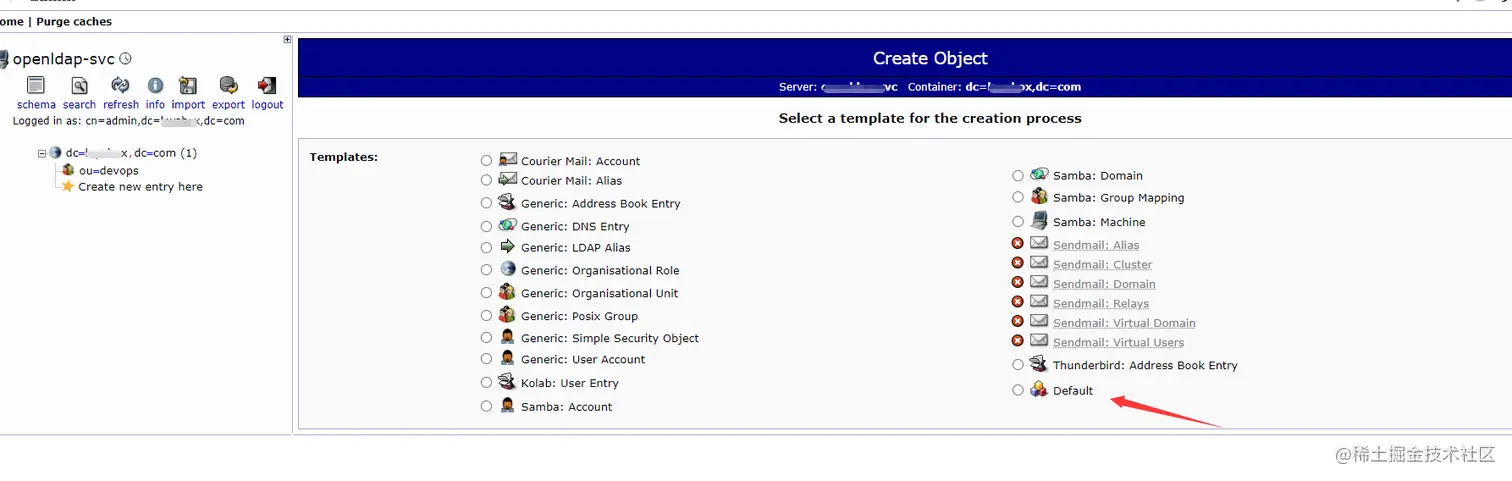Screen dimensions: 1512x481
Task: Select Generic: Organisational Unit radio button
Action: [x=486, y=293]
